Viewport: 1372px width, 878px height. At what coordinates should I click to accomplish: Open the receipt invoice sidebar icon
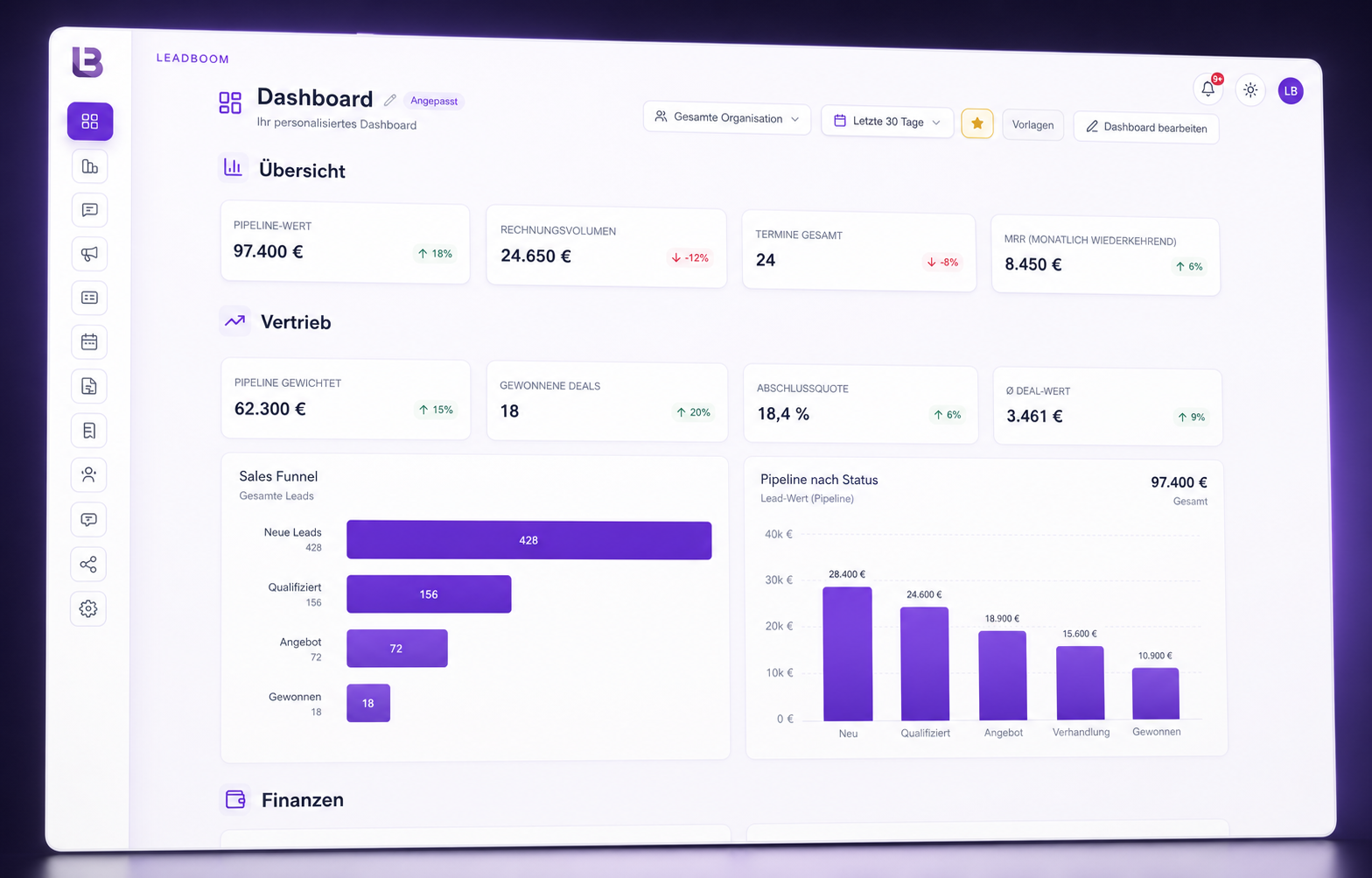point(89,431)
